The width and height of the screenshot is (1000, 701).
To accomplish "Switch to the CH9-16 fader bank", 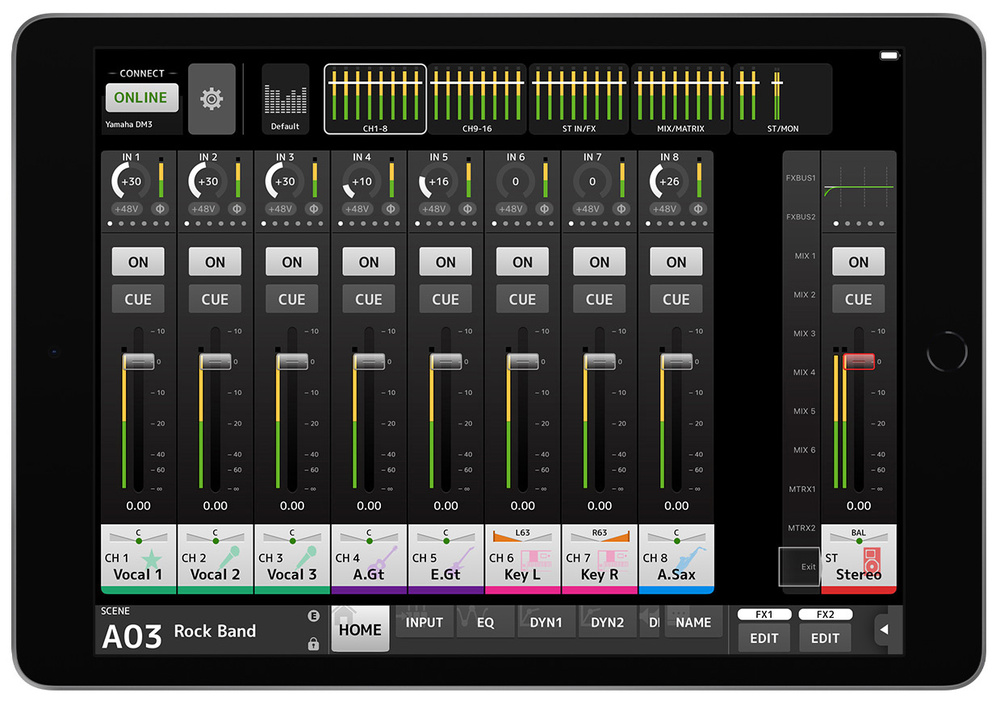I will tap(477, 99).
